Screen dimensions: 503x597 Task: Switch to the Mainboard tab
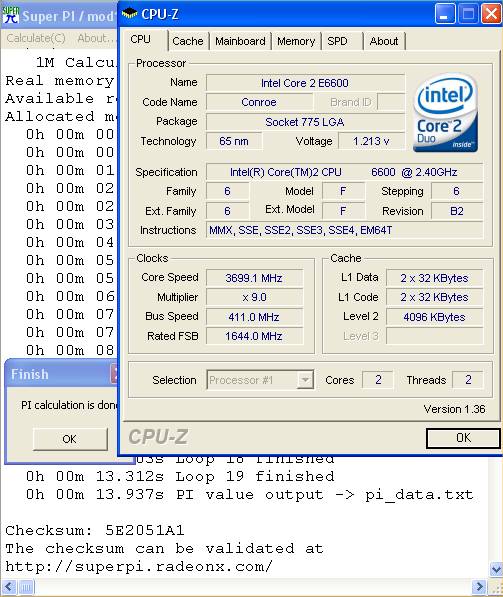240,41
